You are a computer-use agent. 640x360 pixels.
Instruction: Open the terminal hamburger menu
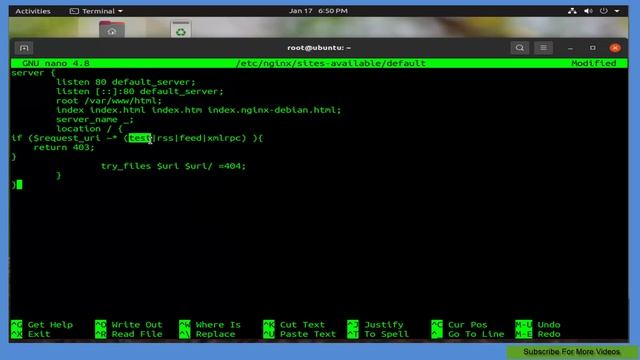[543, 48]
